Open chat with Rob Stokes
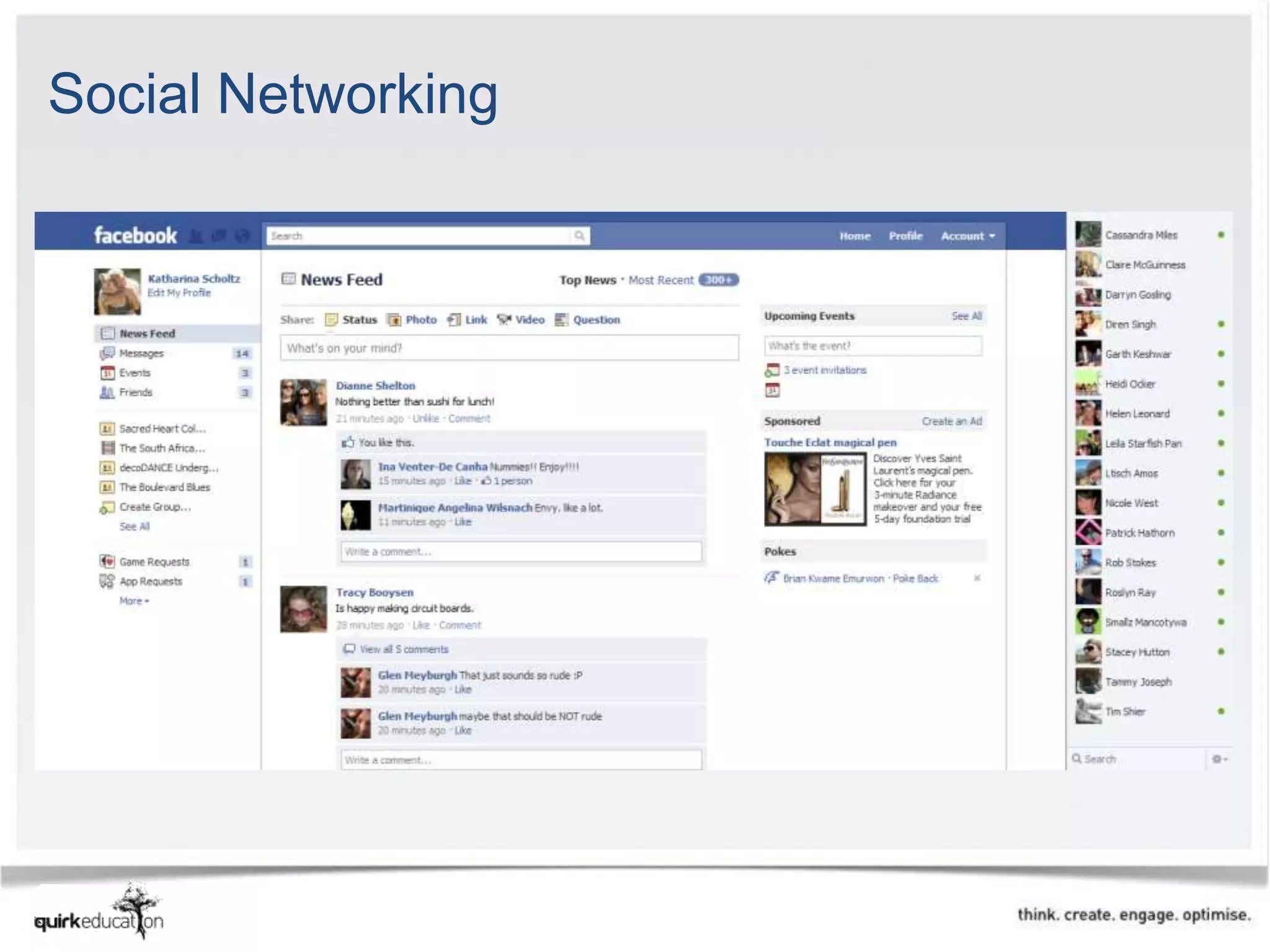This screenshot has width=1270, height=952. pyautogui.click(x=1151, y=562)
